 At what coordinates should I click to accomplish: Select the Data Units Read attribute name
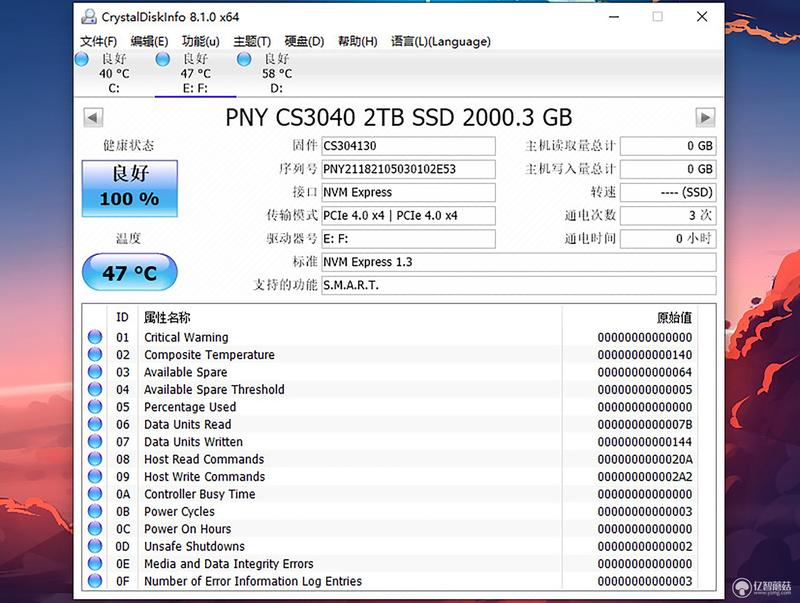187,424
